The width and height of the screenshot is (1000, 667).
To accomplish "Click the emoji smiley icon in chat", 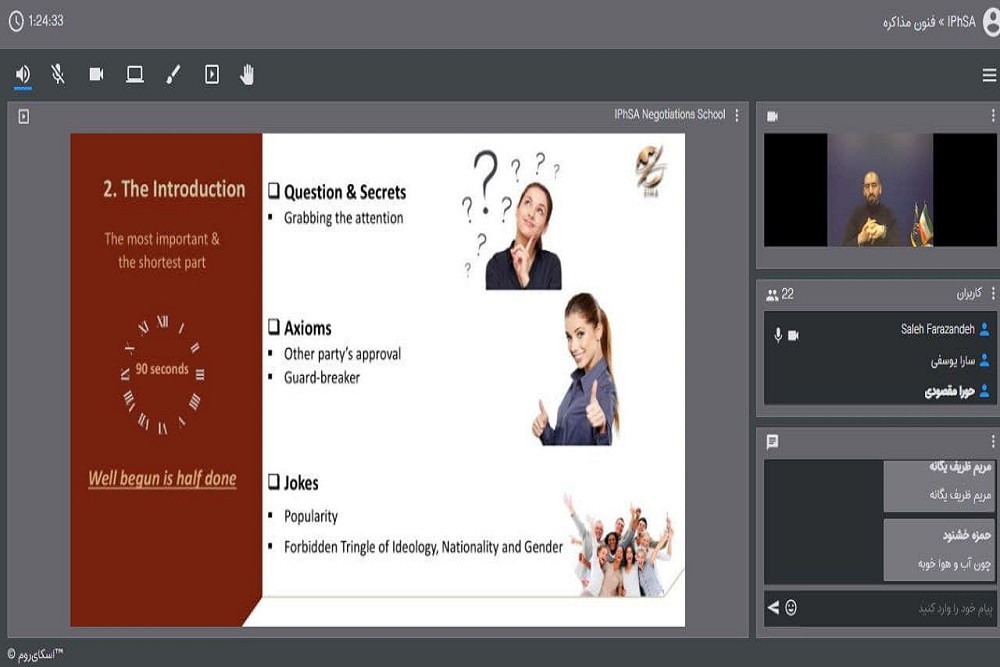I will coord(791,608).
